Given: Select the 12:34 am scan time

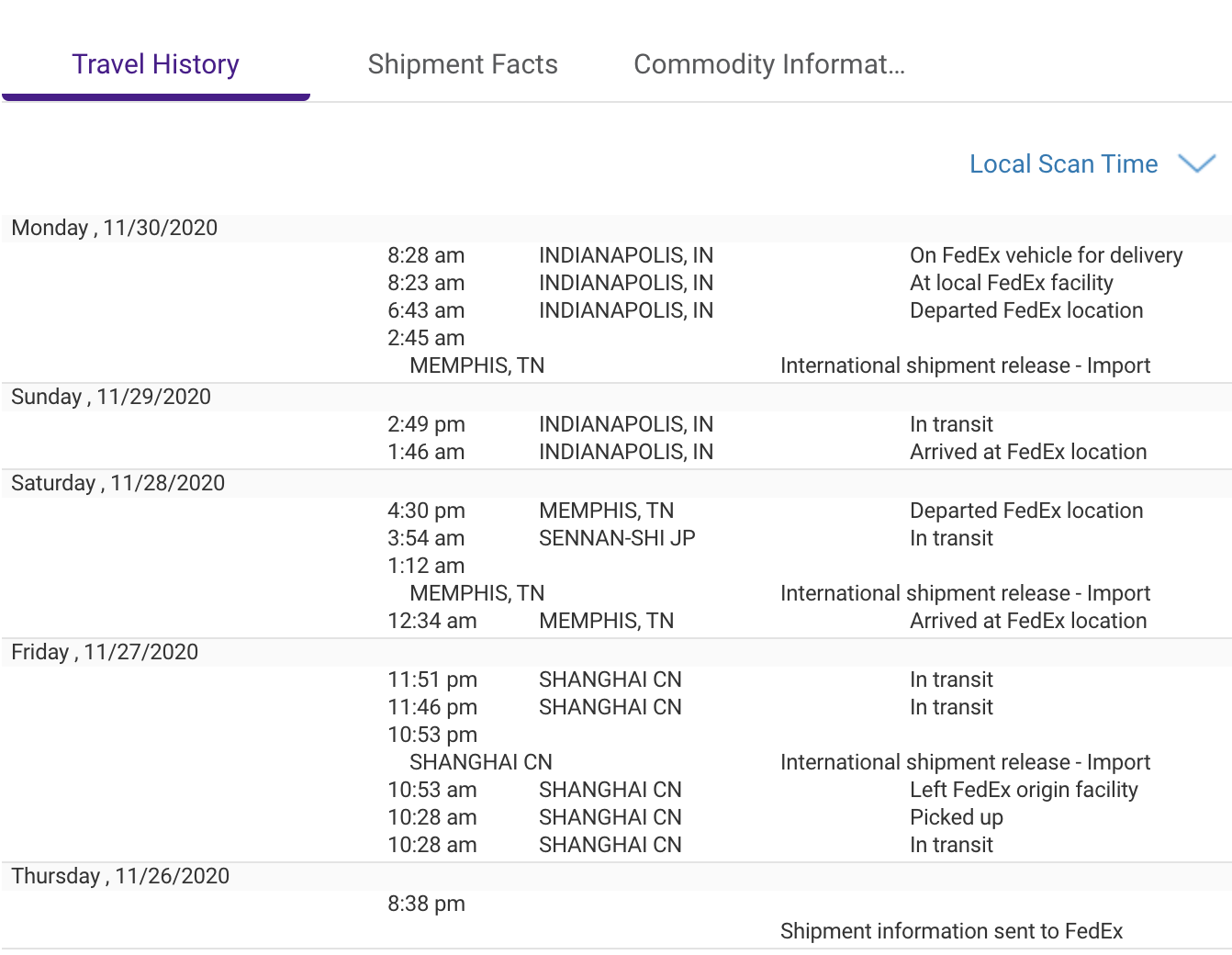Looking at the screenshot, I should (x=431, y=621).
